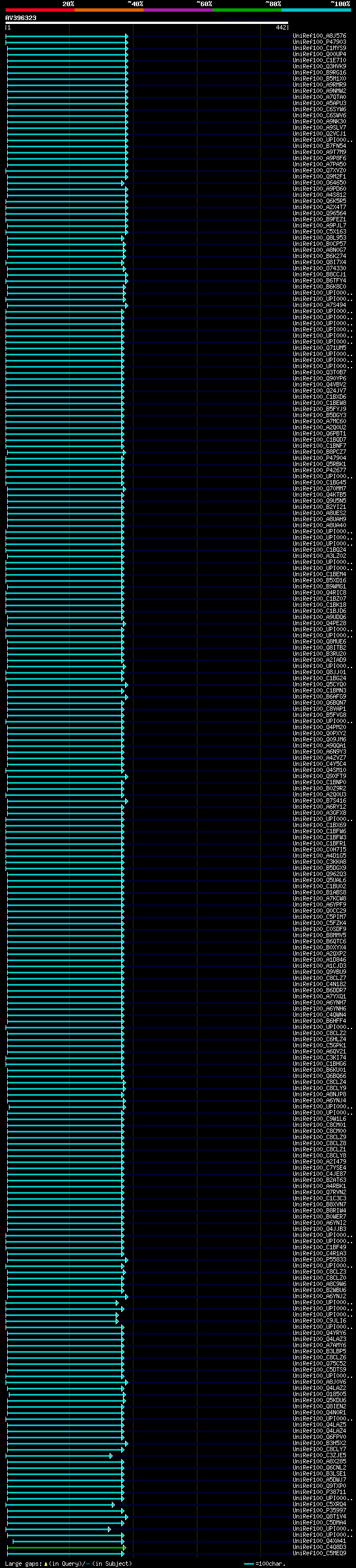Choose UniRef100_A4S812 entry
The width and height of the screenshot is (356, 1568).
coord(319,195)
